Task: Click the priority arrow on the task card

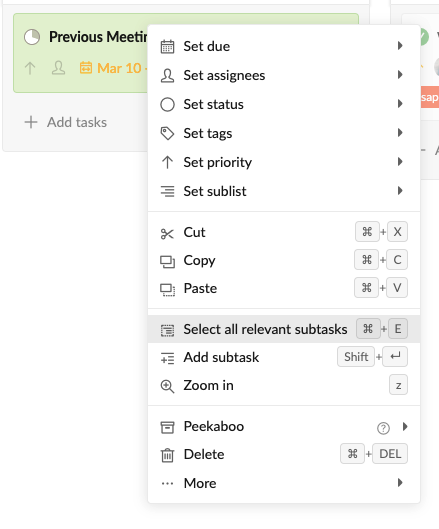Action: pyautogui.click(x=30, y=68)
